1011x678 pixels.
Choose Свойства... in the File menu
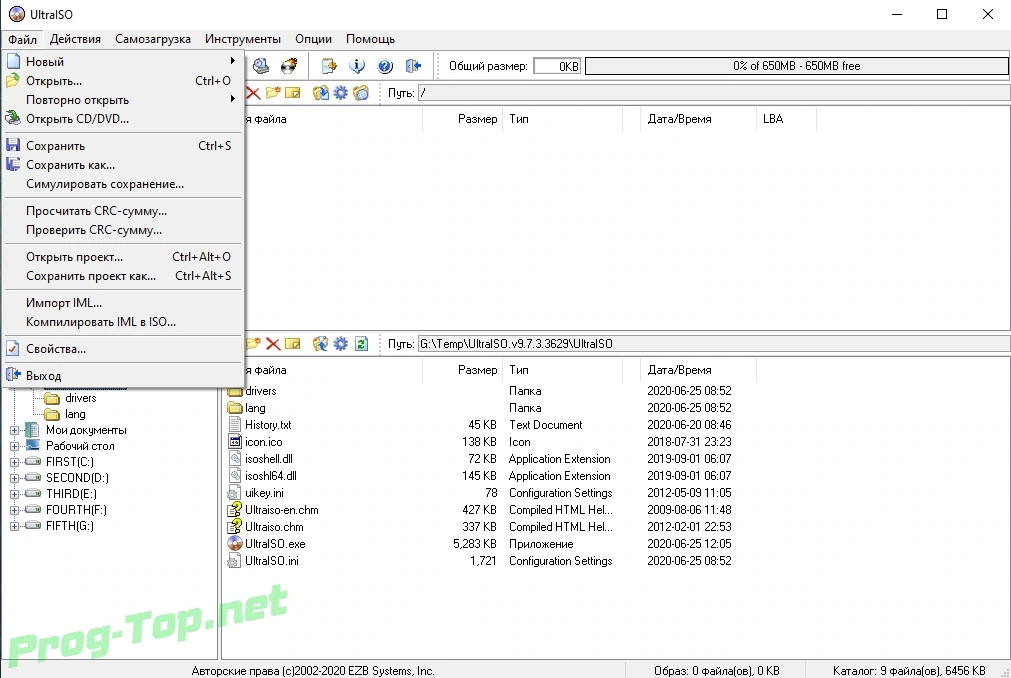point(123,349)
